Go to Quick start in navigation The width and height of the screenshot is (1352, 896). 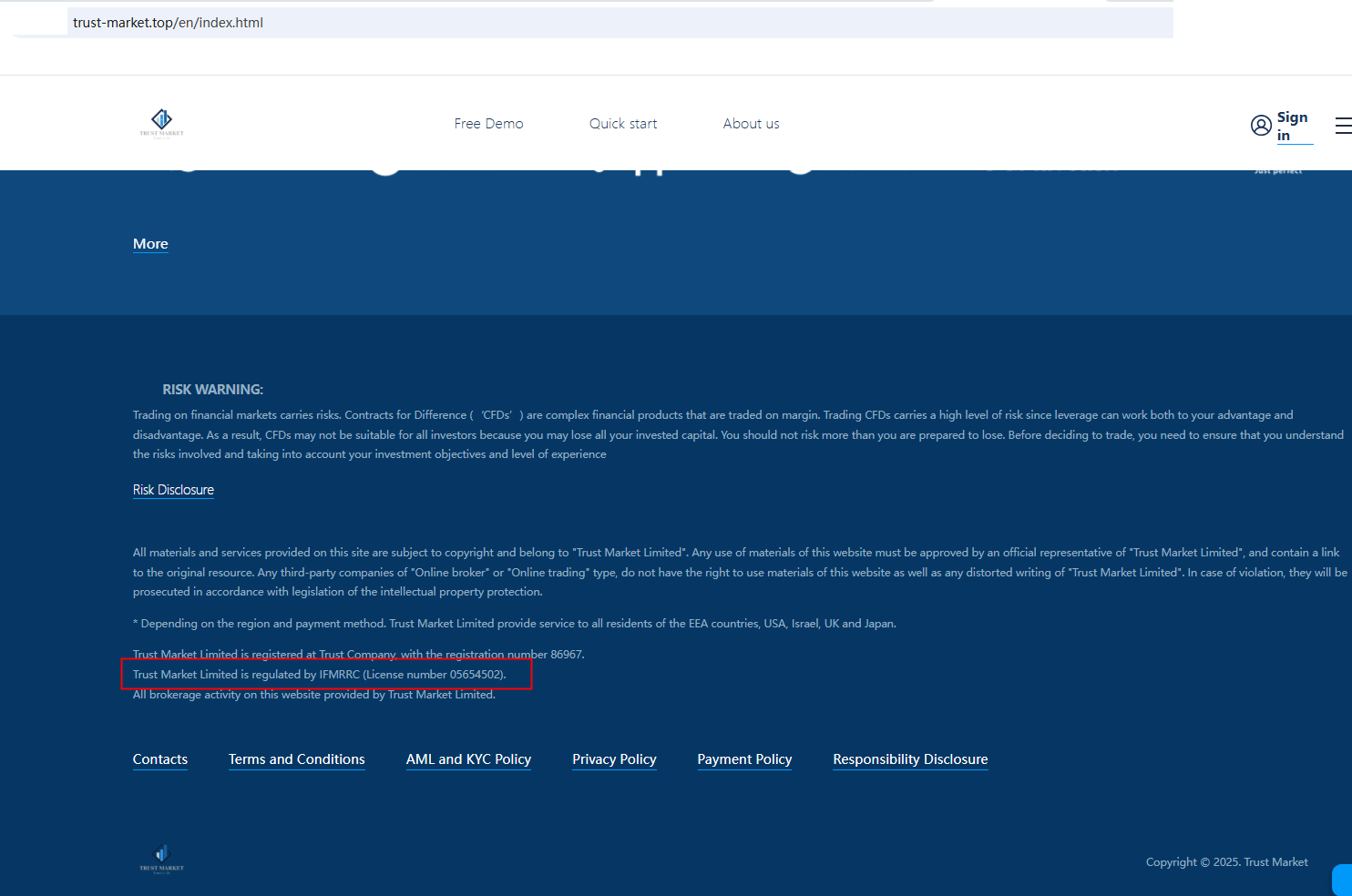(x=623, y=124)
